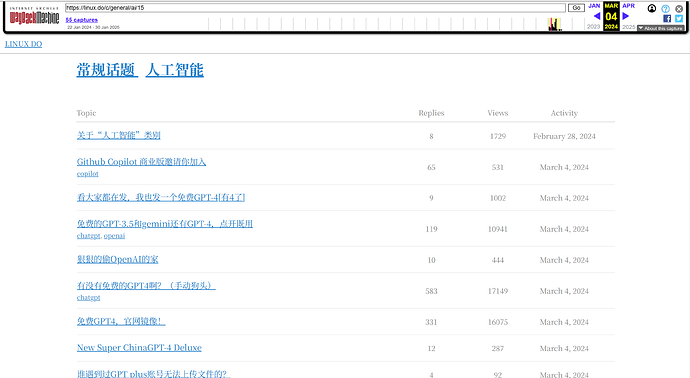
Task: Select the openai tag
Action: (x=114, y=236)
